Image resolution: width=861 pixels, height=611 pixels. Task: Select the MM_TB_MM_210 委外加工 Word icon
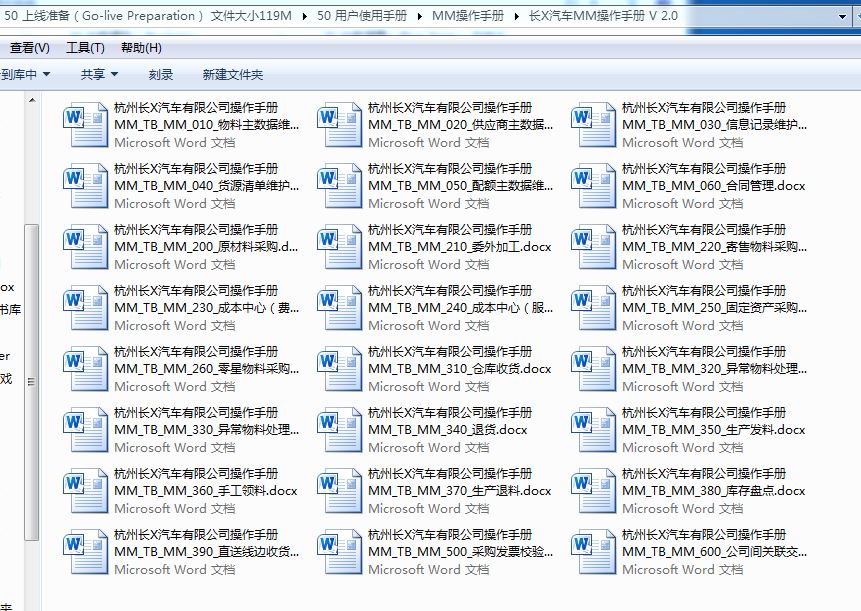[x=339, y=246]
